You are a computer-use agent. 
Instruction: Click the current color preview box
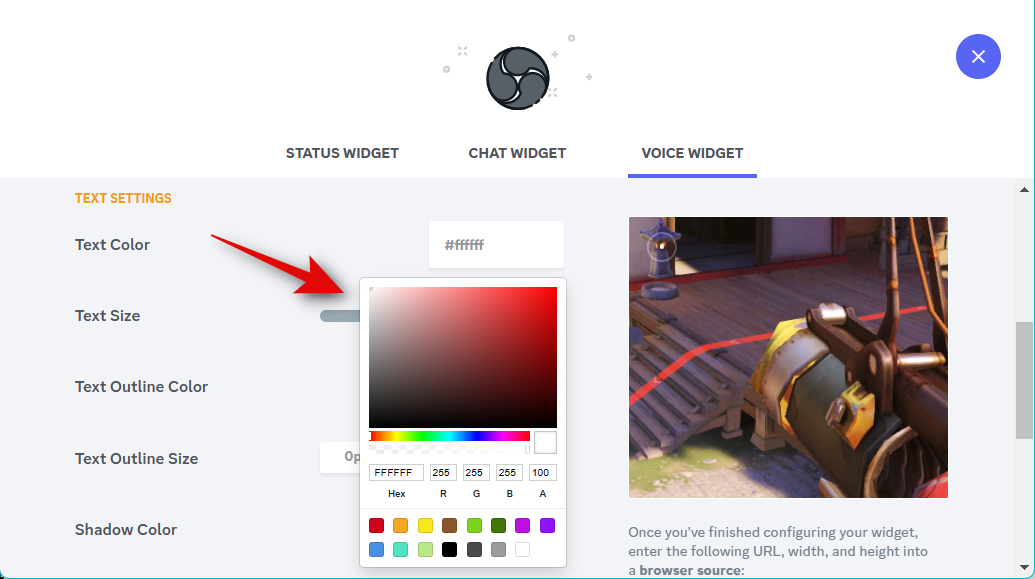pos(545,442)
